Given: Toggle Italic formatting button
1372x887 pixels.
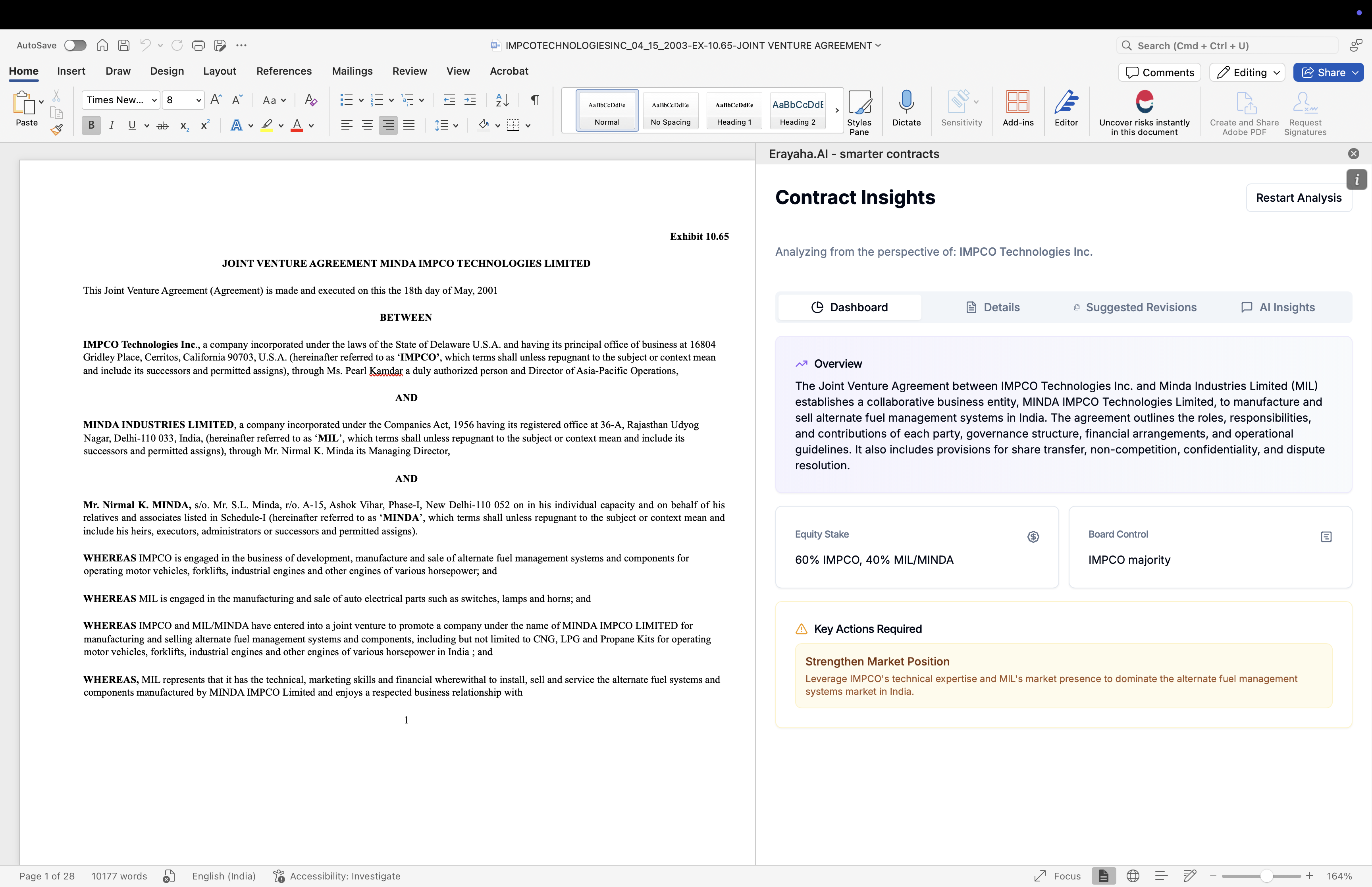Looking at the screenshot, I should (x=112, y=125).
